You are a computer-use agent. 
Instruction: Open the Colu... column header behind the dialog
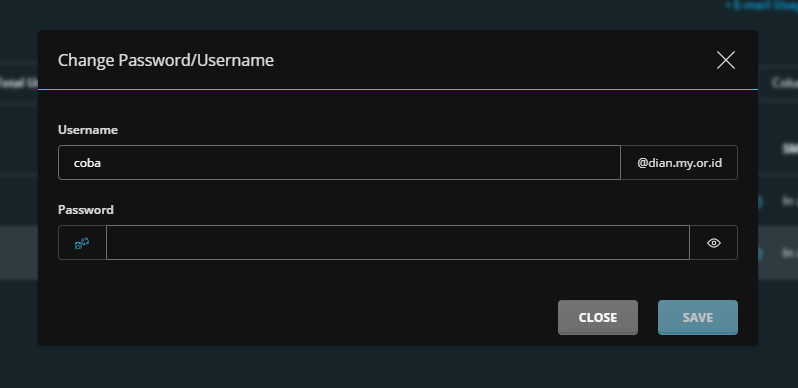point(785,82)
